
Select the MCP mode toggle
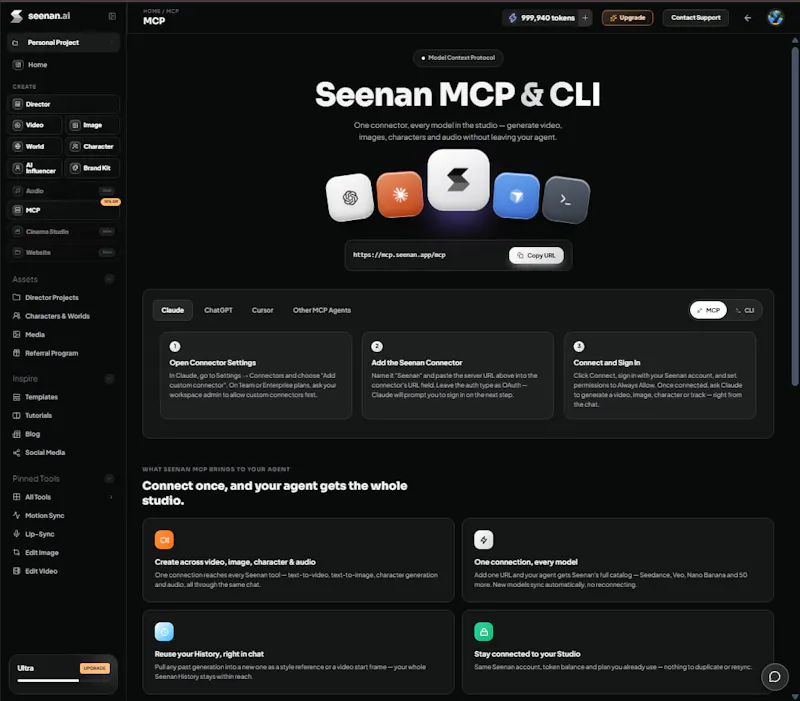(x=708, y=310)
